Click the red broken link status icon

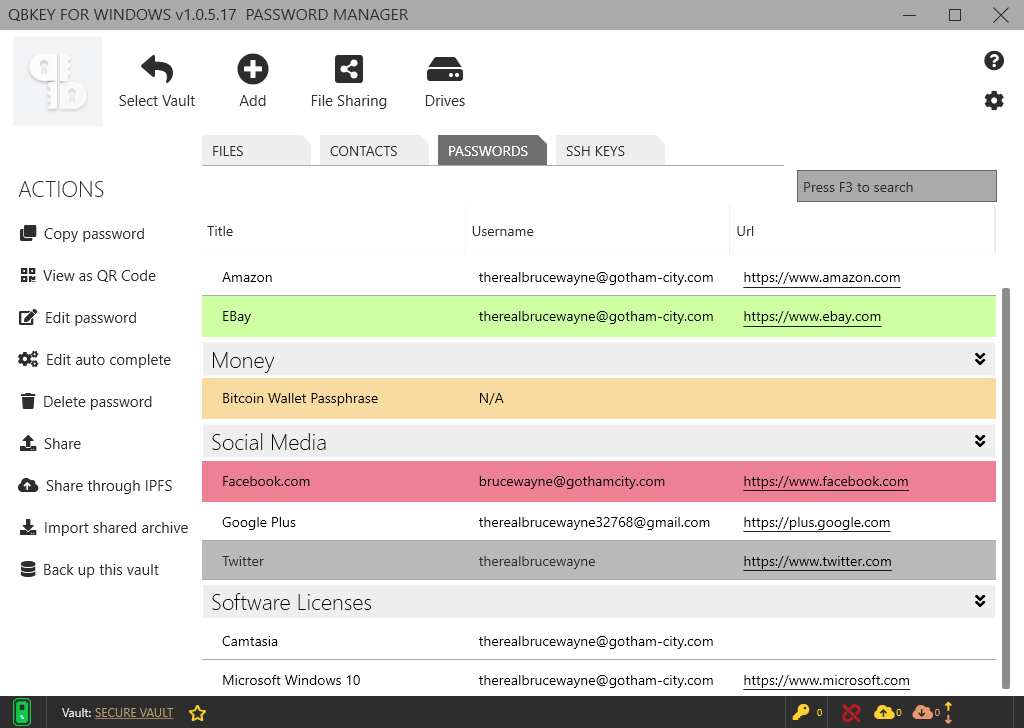[851, 712]
